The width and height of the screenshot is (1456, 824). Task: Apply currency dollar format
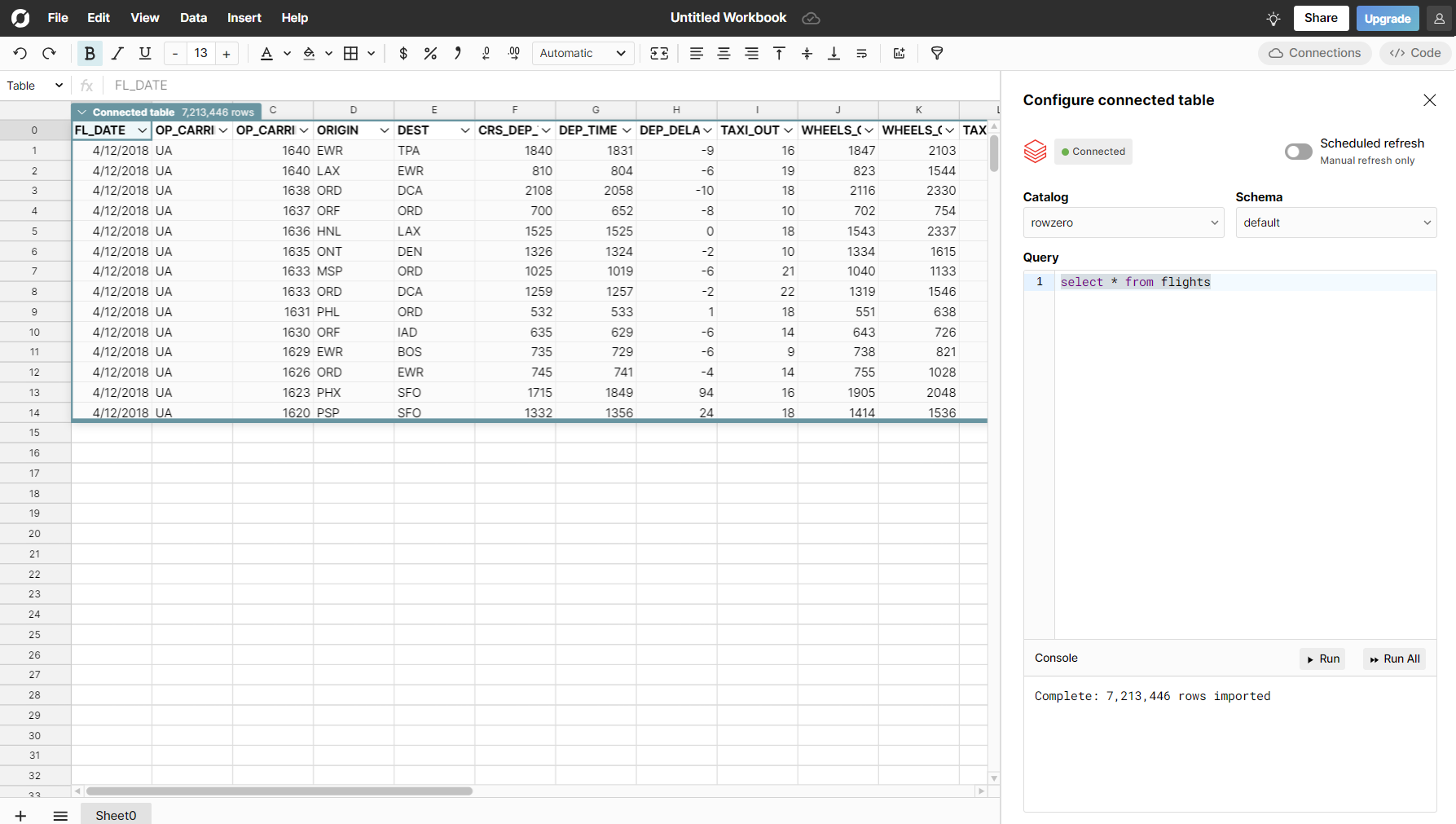(x=403, y=54)
